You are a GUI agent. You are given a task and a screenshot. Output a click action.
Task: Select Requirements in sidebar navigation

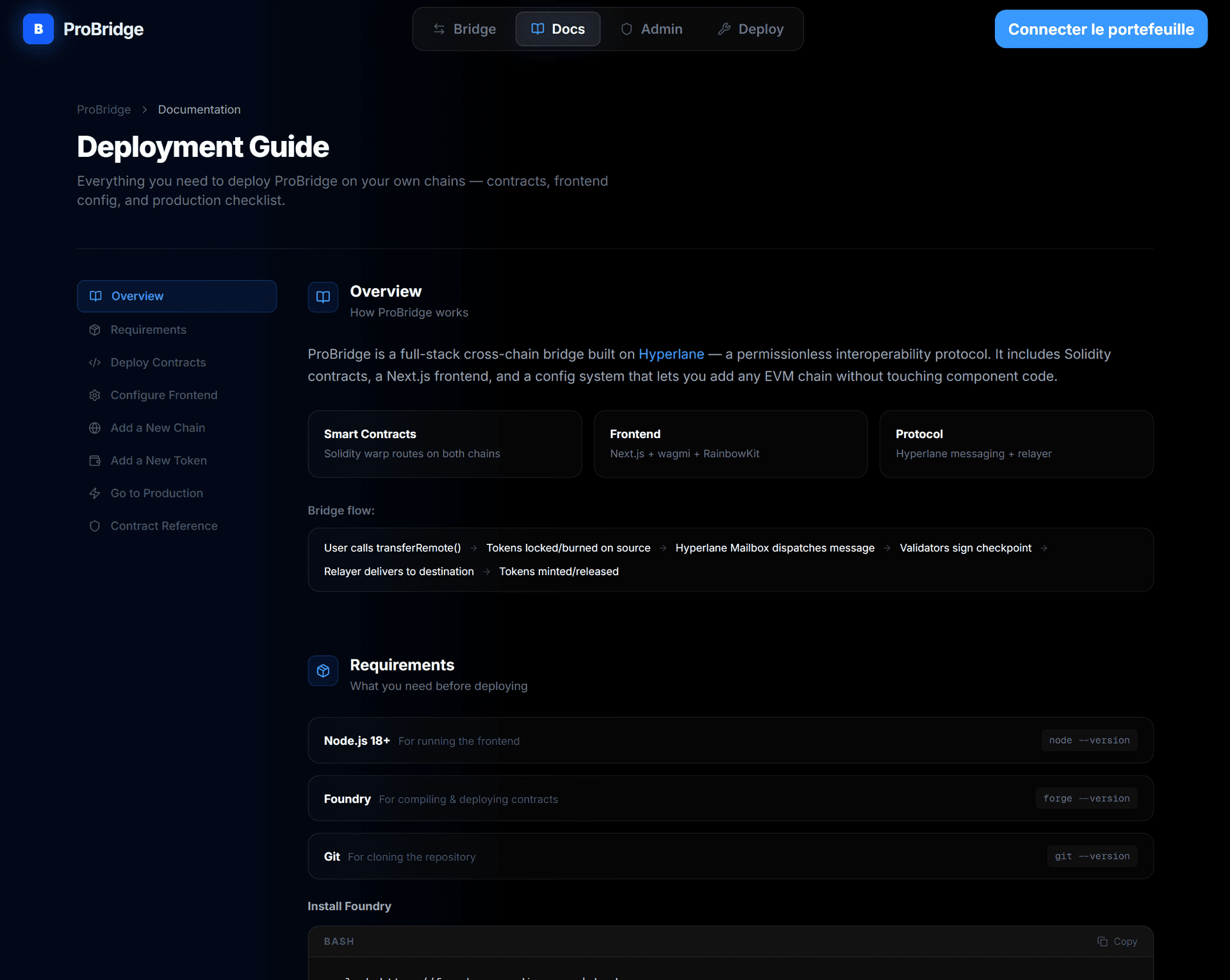pos(148,330)
